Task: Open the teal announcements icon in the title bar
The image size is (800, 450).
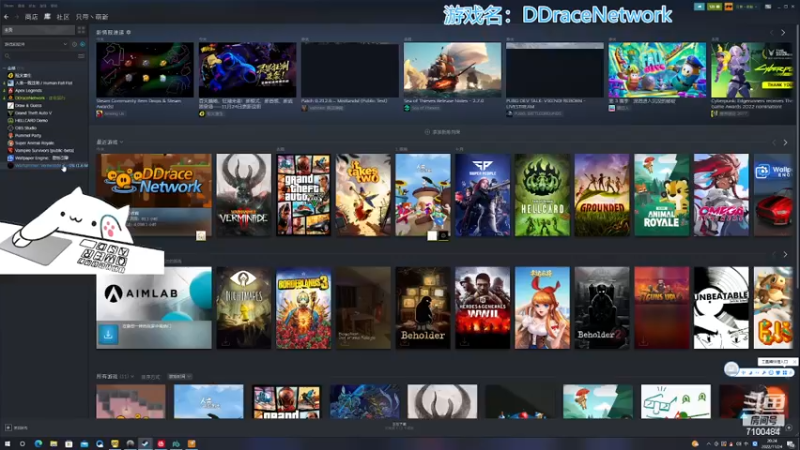Action: pyautogui.click(x=699, y=7)
